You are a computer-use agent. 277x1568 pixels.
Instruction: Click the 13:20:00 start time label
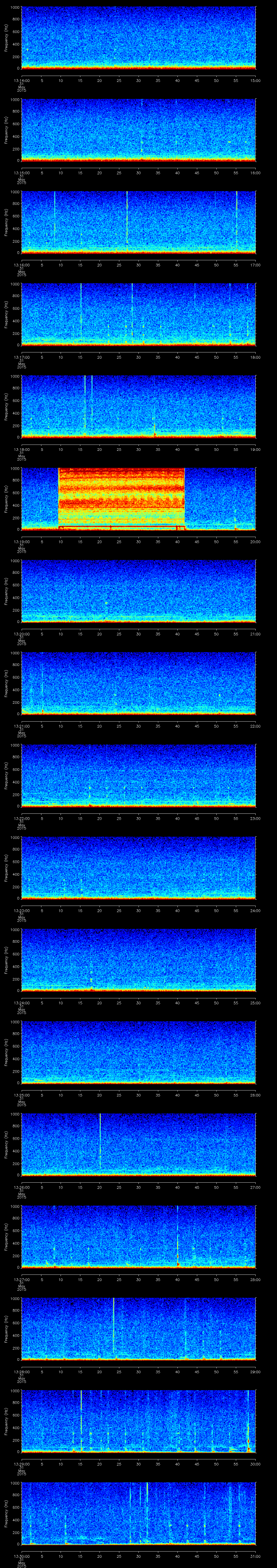coord(21,634)
